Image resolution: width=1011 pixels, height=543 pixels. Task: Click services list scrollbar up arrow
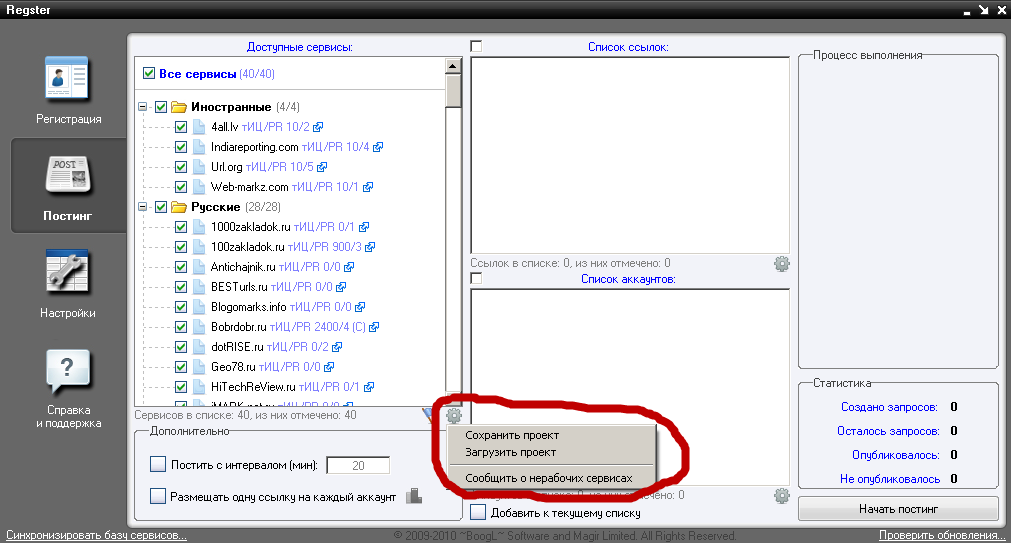(453, 66)
